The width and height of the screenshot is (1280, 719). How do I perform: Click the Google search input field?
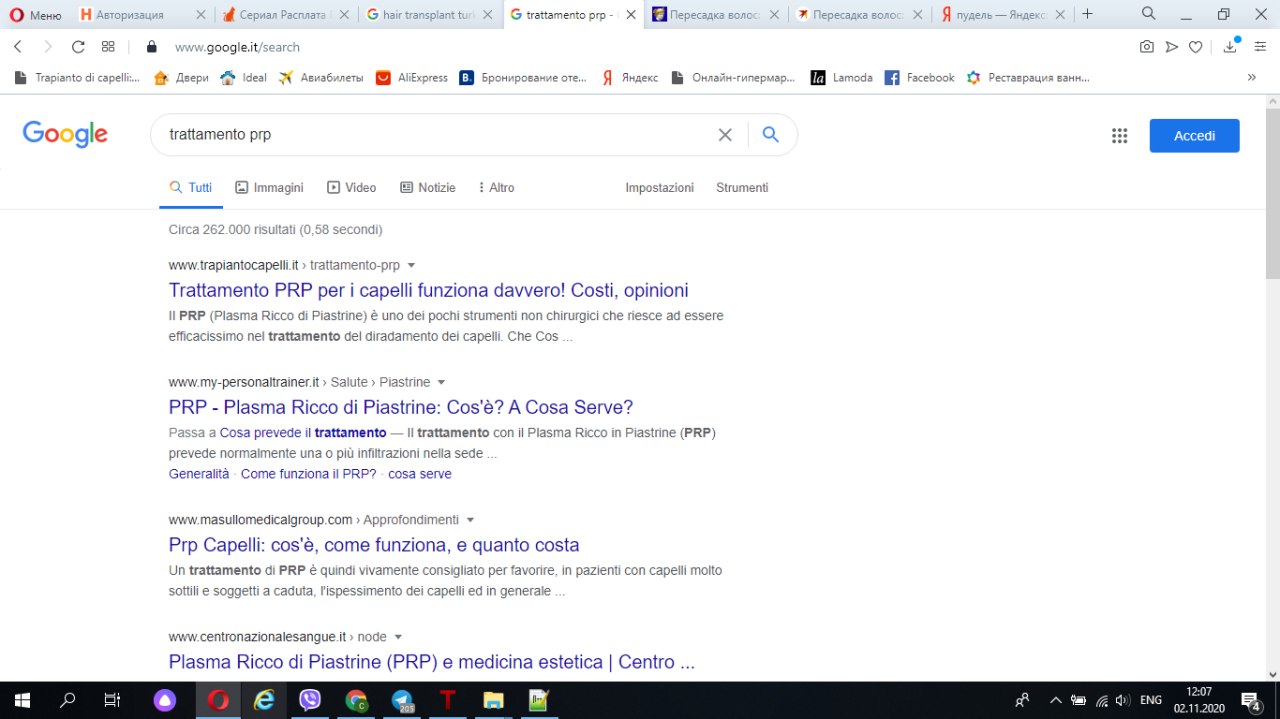tap(435, 135)
